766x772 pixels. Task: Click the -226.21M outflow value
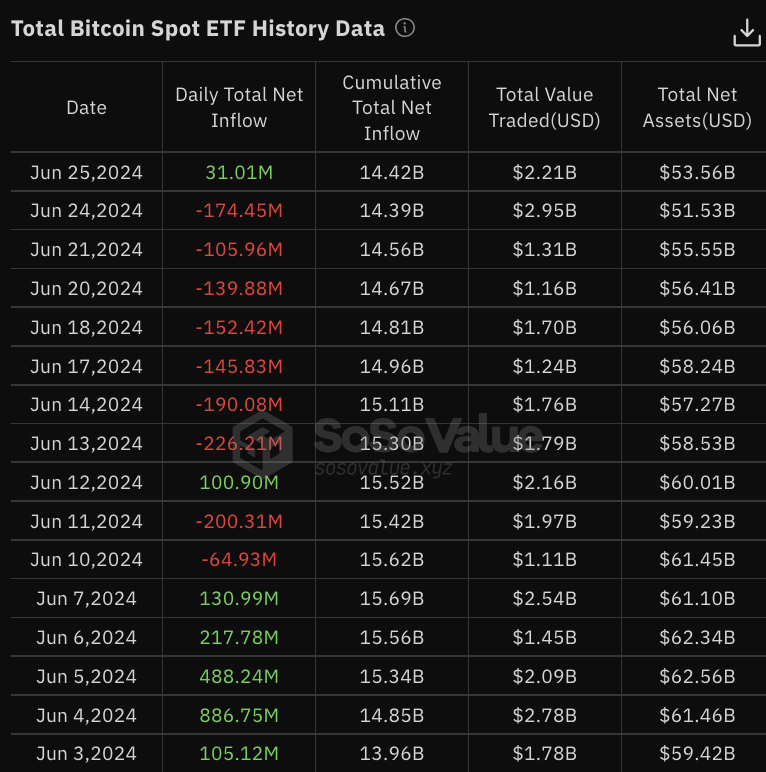tap(239, 443)
